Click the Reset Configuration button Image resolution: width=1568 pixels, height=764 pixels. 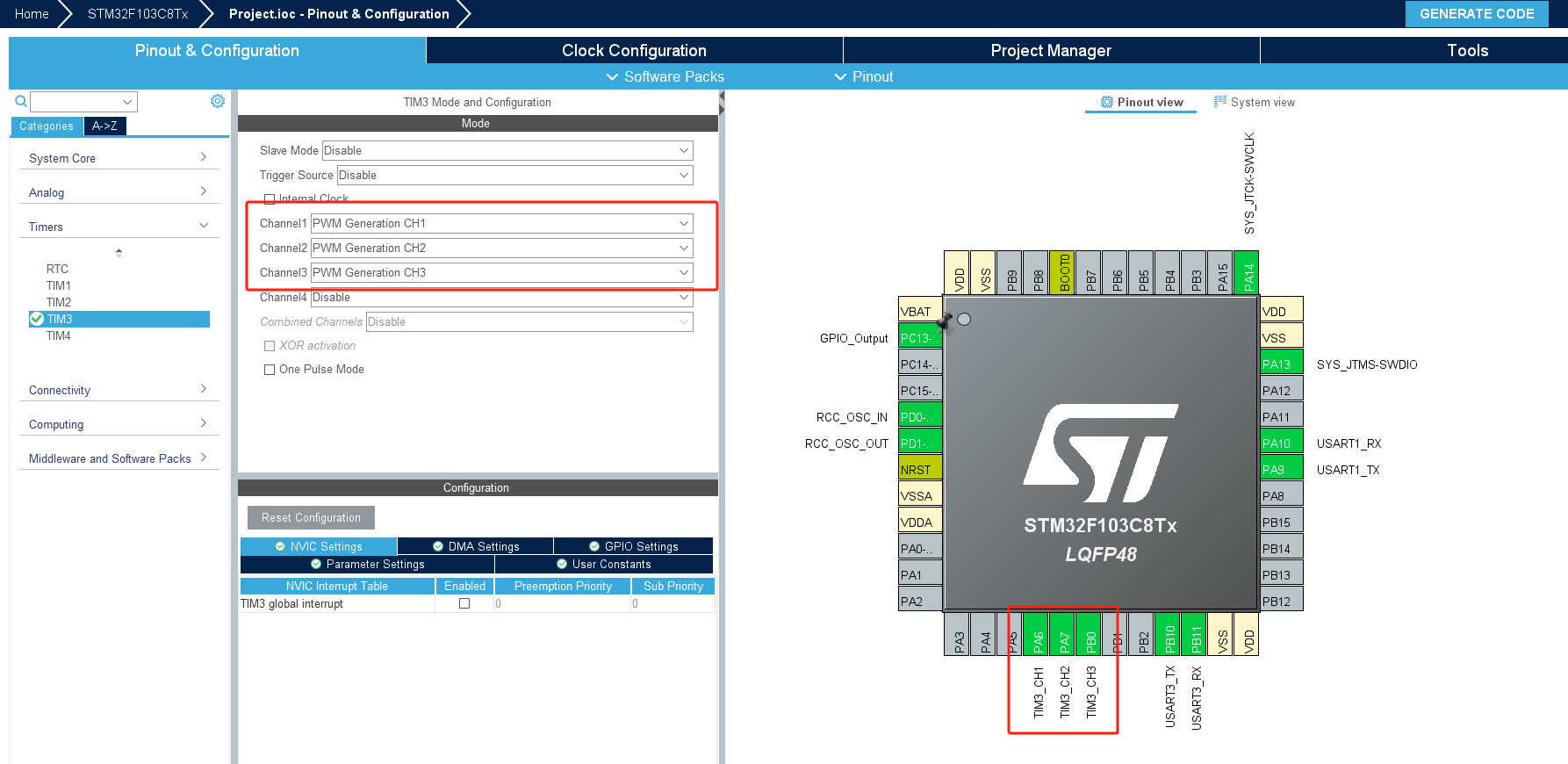(x=311, y=517)
